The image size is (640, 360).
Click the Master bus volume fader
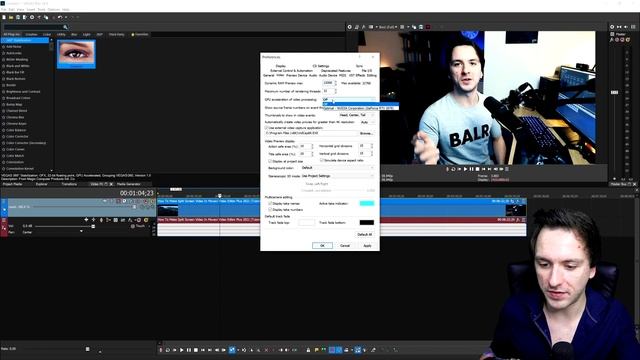coord(614,92)
